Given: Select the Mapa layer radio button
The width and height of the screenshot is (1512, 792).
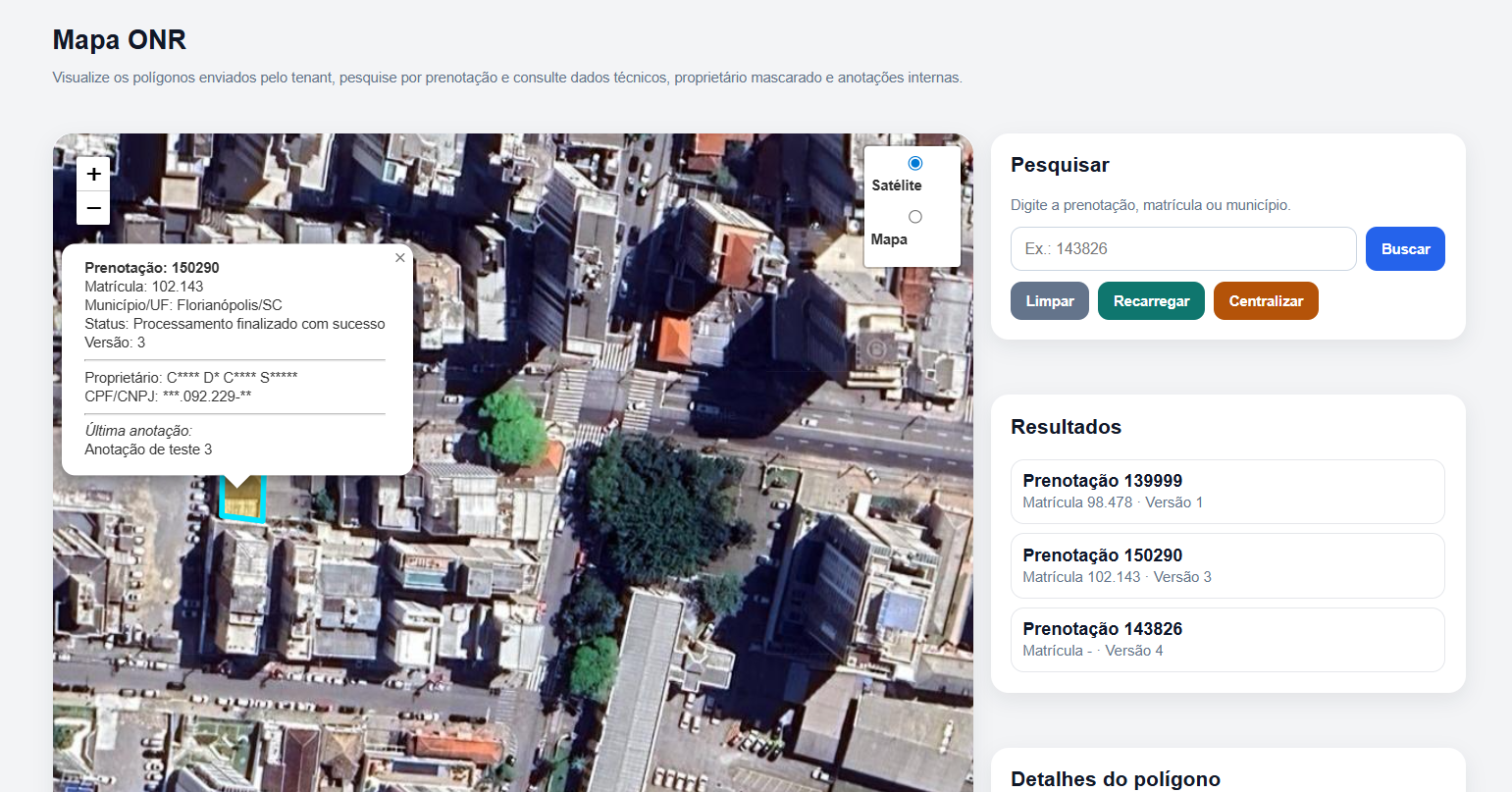Looking at the screenshot, I should (x=915, y=217).
